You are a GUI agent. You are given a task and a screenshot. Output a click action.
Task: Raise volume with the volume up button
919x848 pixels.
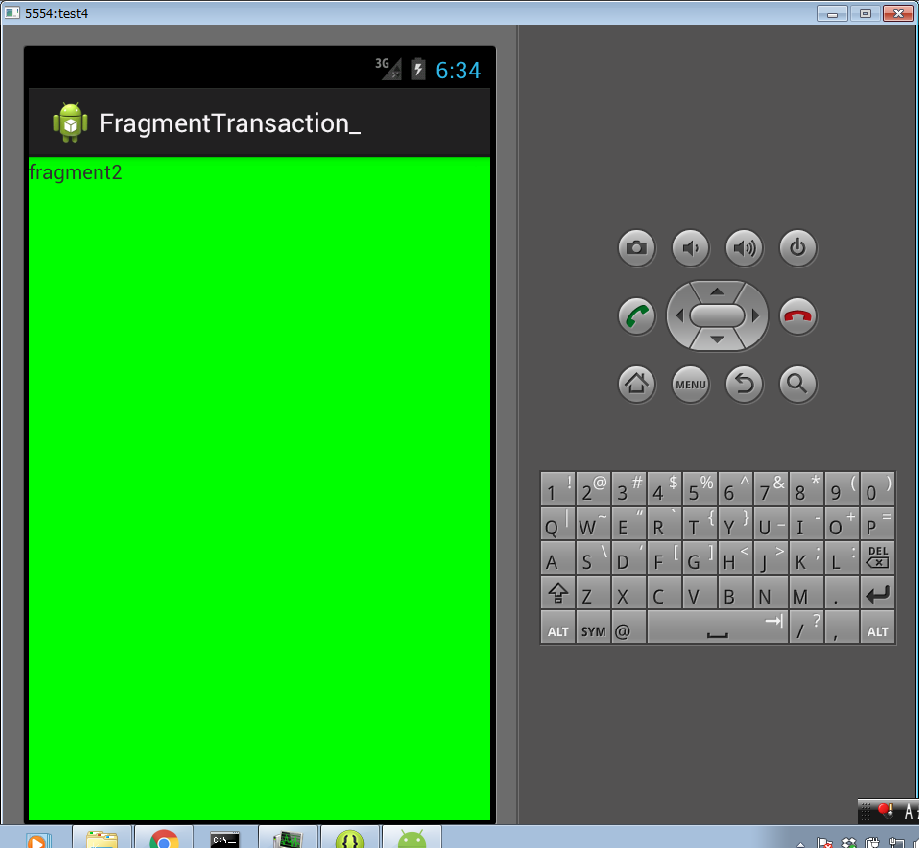(744, 248)
